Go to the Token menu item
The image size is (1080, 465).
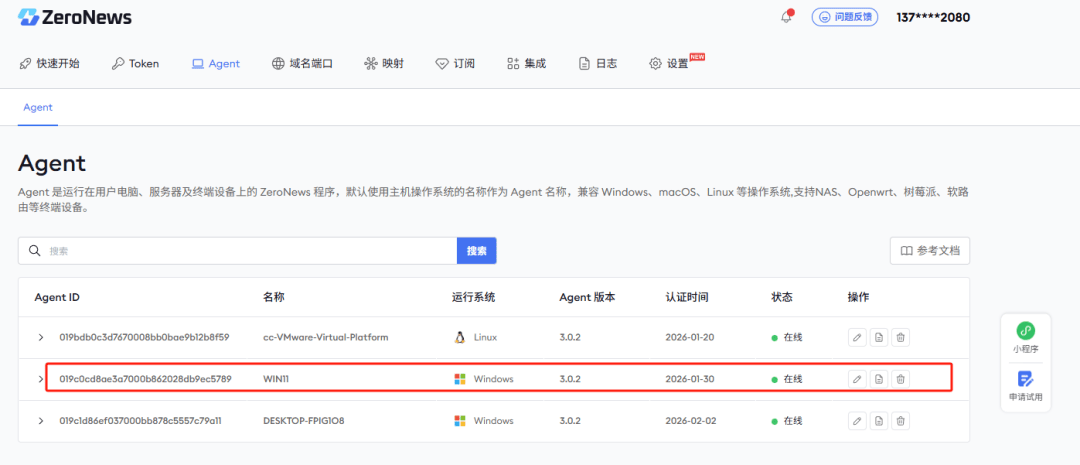[x=135, y=63]
